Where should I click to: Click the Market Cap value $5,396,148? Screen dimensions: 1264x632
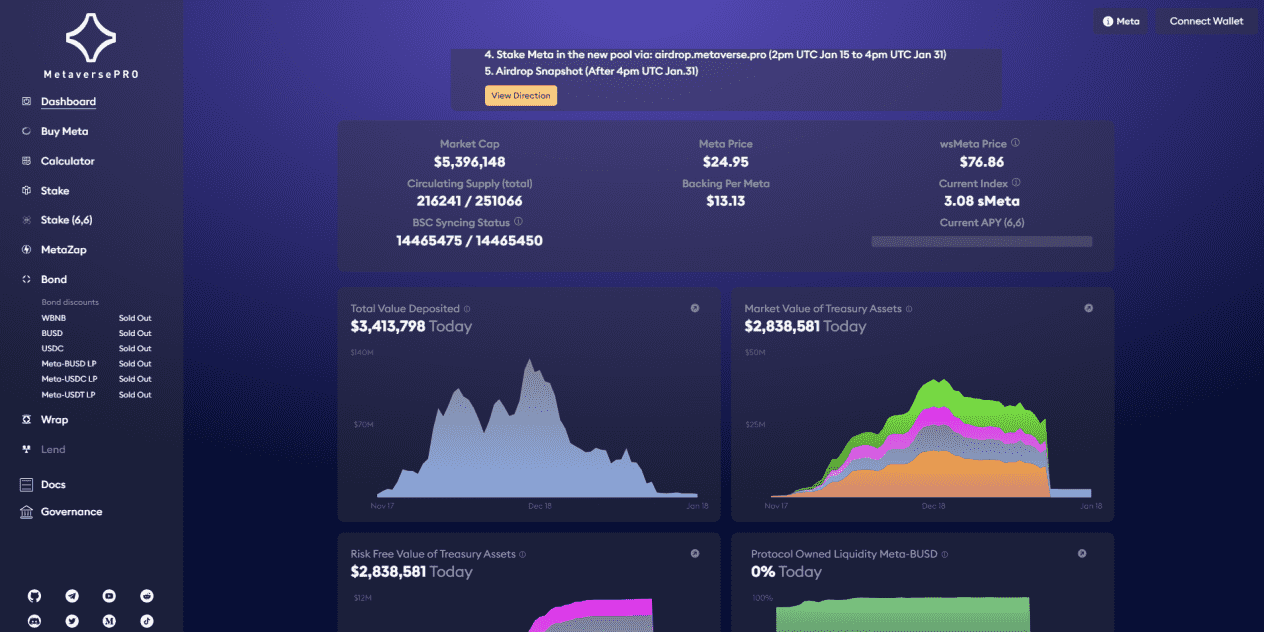(469, 162)
